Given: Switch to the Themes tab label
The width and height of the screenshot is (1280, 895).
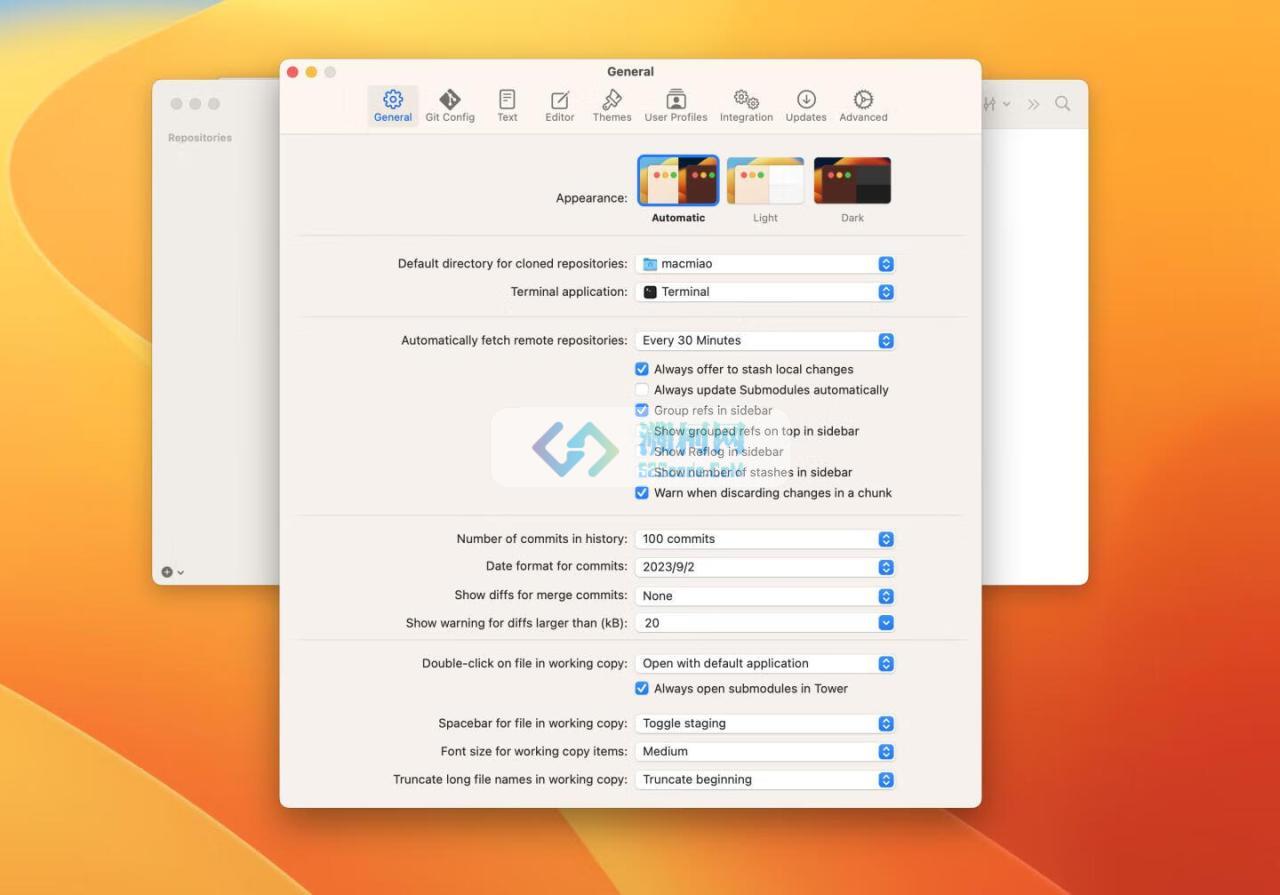Looking at the screenshot, I should (x=612, y=117).
